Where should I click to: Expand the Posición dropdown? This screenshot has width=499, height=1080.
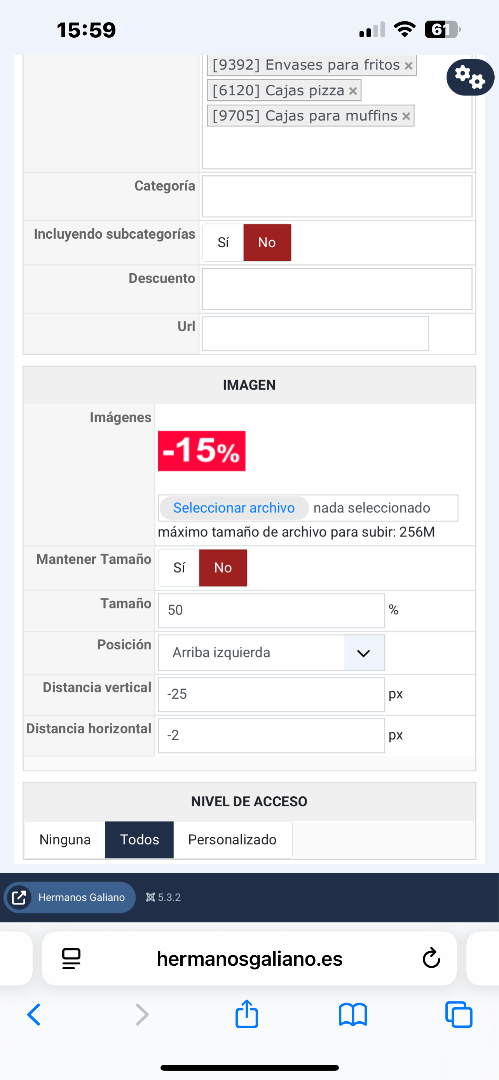pos(271,652)
